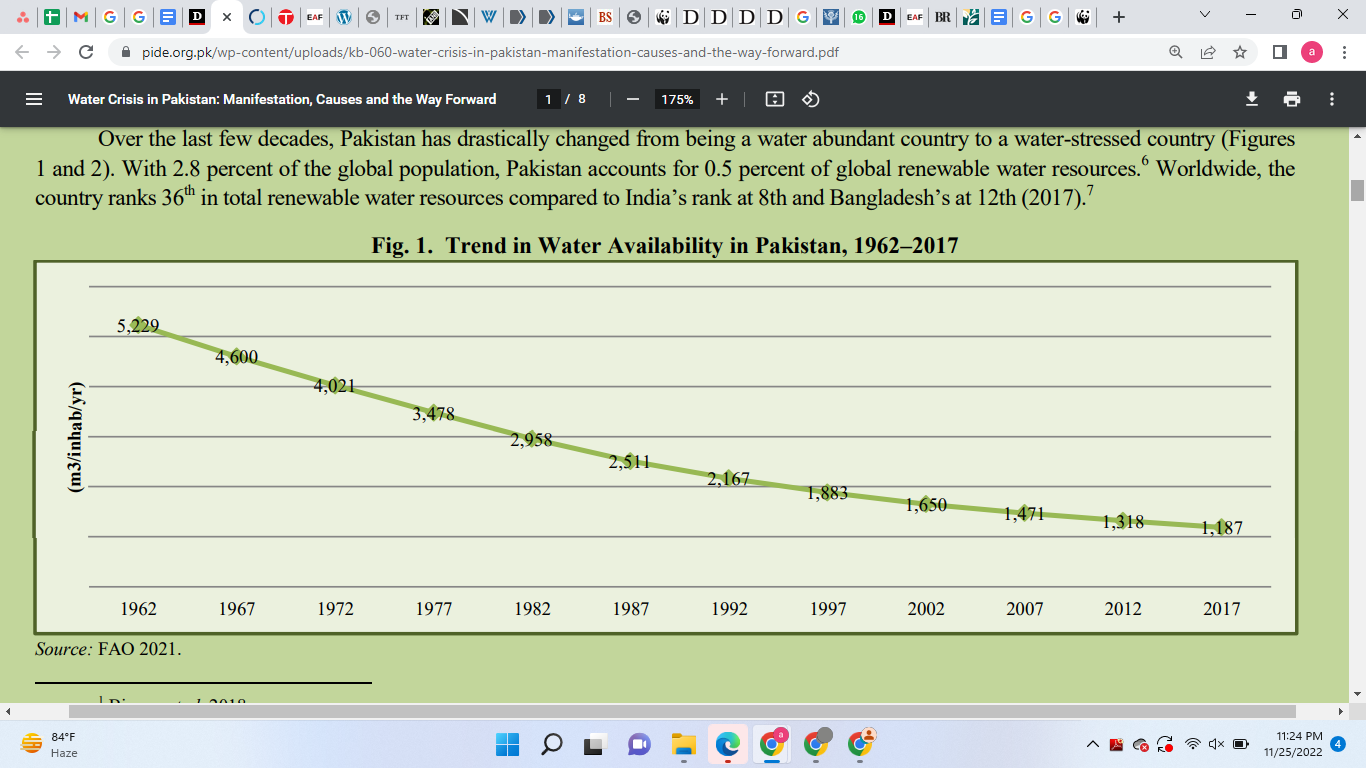The height and width of the screenshot is (768, 1366).
Task: Print the PDF document
Action: coord(1292,99)
